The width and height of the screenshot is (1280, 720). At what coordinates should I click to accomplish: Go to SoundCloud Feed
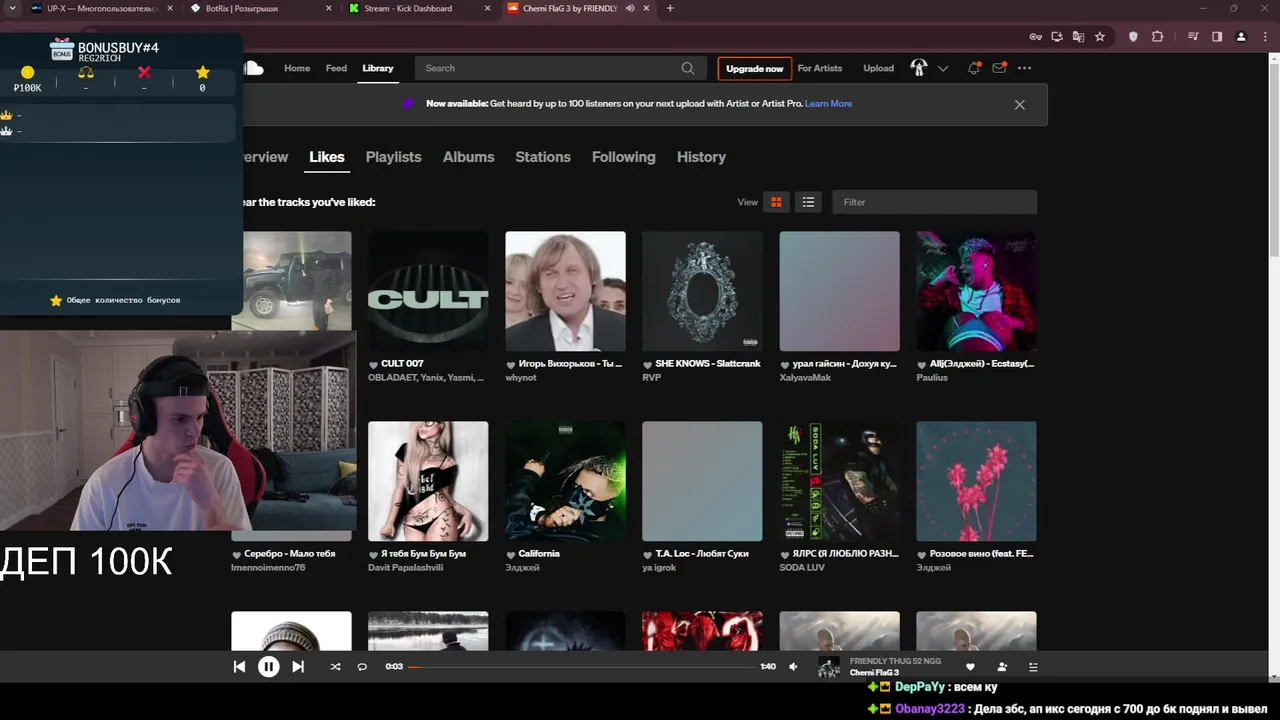coord(336,68)
